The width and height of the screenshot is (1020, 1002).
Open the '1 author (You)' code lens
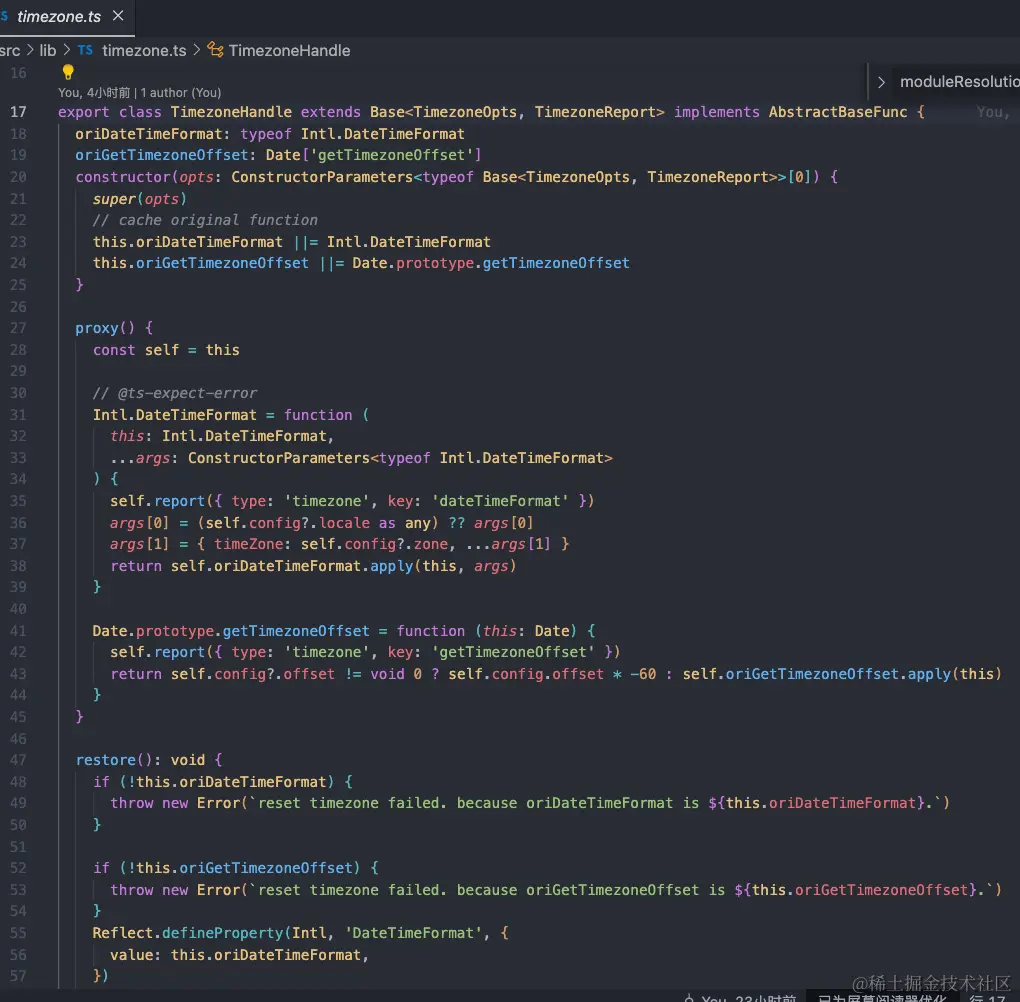[x=181, y=92]
